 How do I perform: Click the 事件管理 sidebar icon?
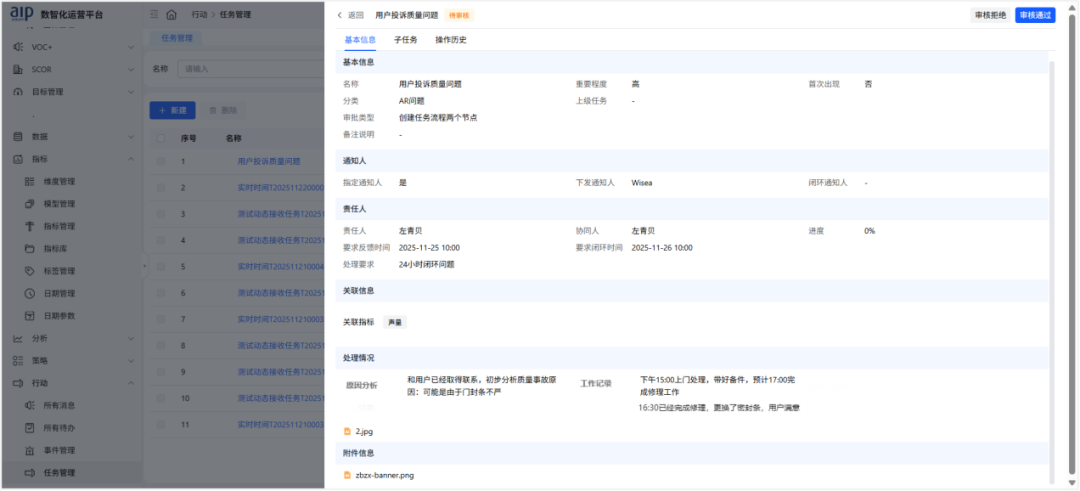click(x=30, y=450)
